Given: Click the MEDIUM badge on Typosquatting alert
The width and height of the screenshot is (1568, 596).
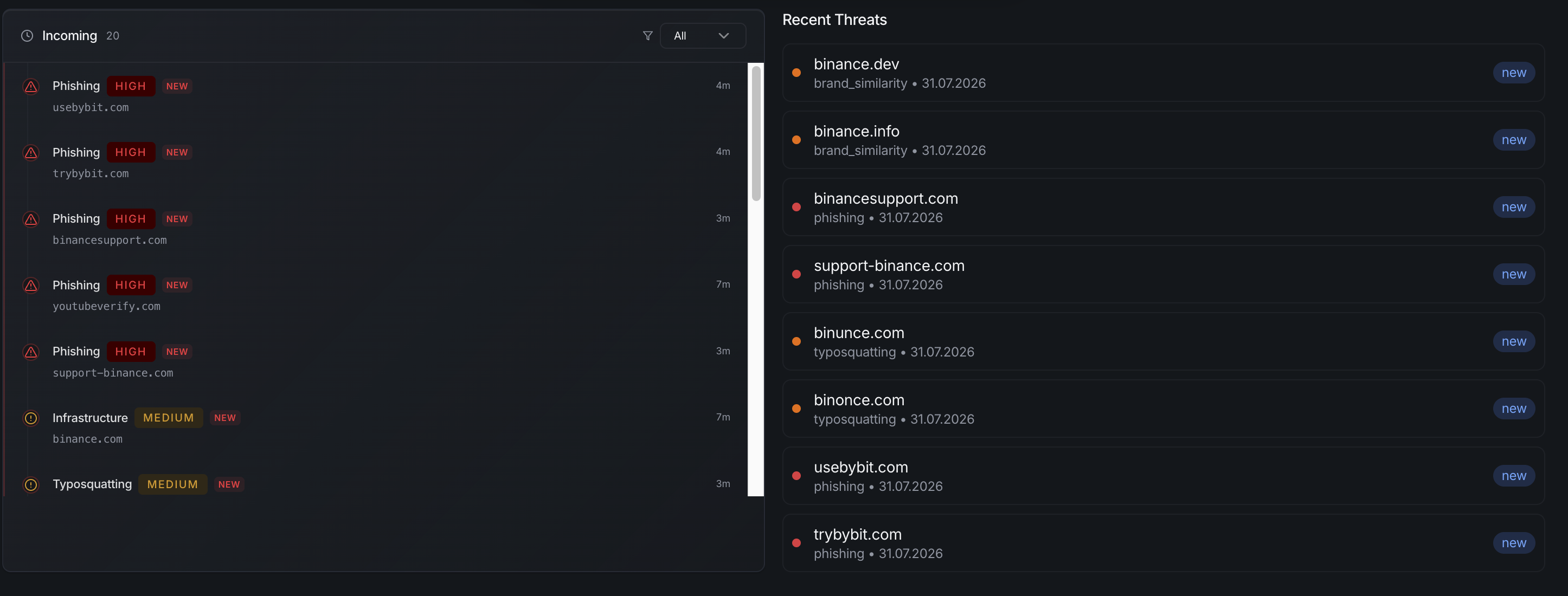Looking at the screenshot, I should pyautogui.click(x=173, y=485).
